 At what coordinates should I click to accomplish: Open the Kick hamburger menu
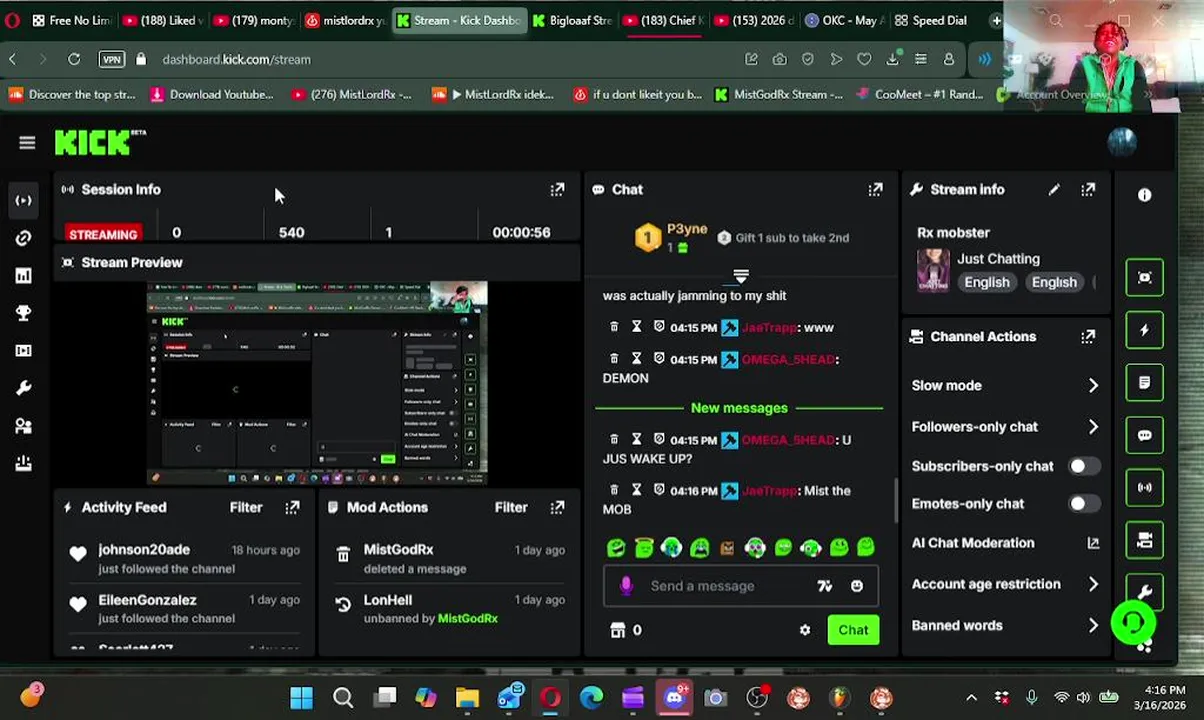click(27, 143)
